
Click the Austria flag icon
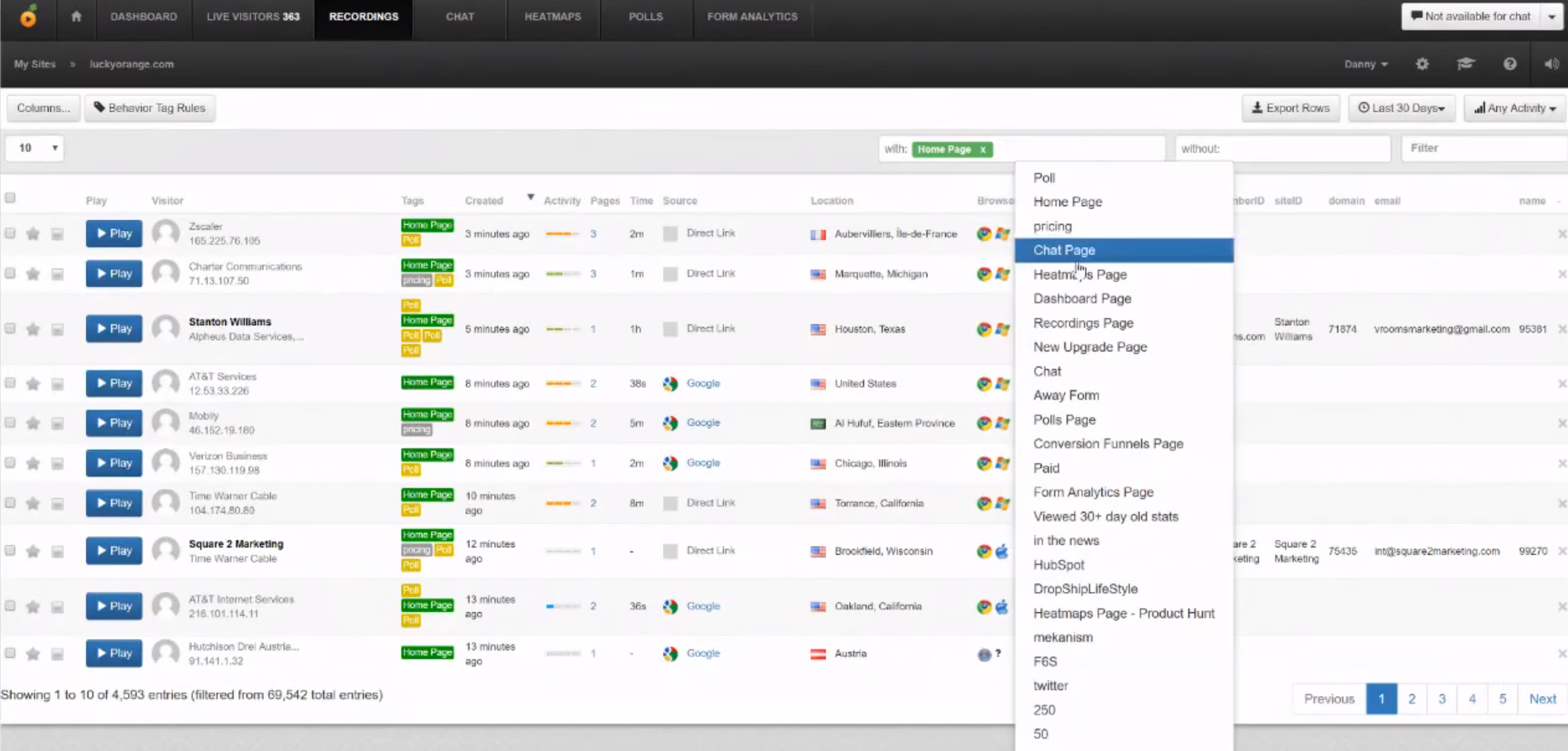click(818, 654)
